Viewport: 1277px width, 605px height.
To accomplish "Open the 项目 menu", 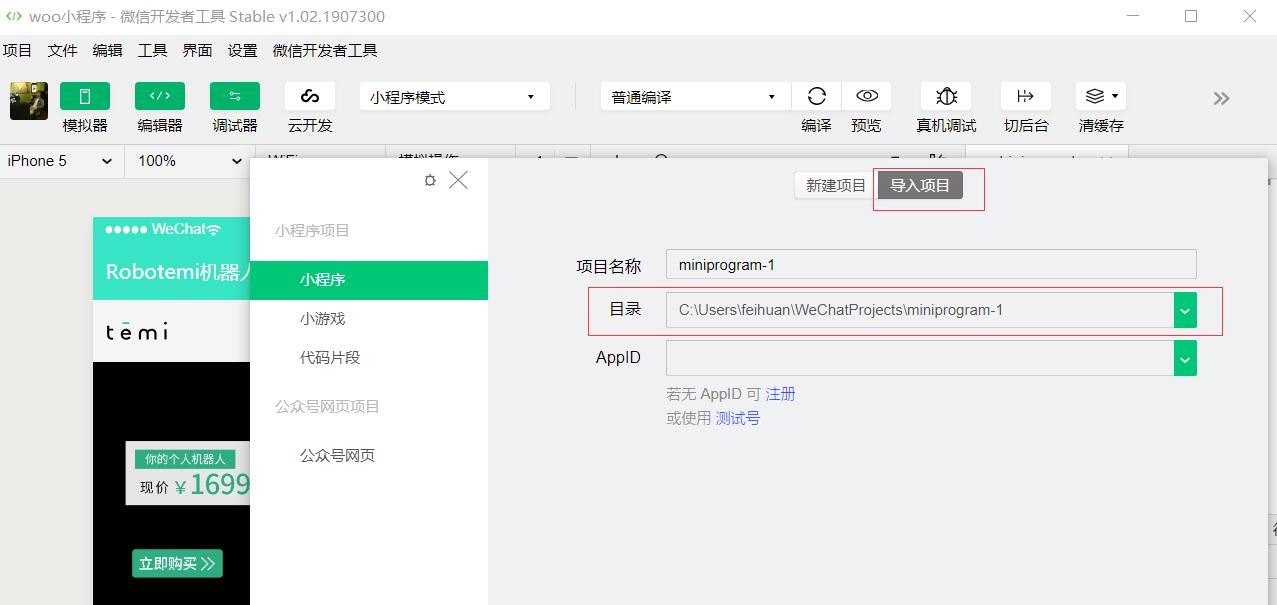I will pos(17,51).
